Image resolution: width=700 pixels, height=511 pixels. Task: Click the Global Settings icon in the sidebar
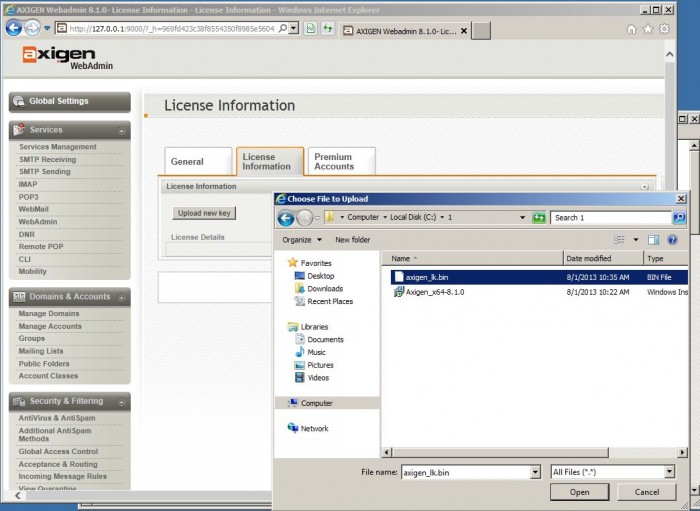point(19,101)
